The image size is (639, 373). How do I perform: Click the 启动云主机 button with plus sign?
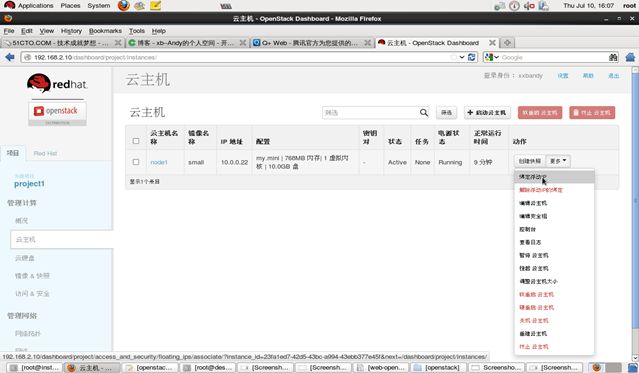tap(487, 113)
